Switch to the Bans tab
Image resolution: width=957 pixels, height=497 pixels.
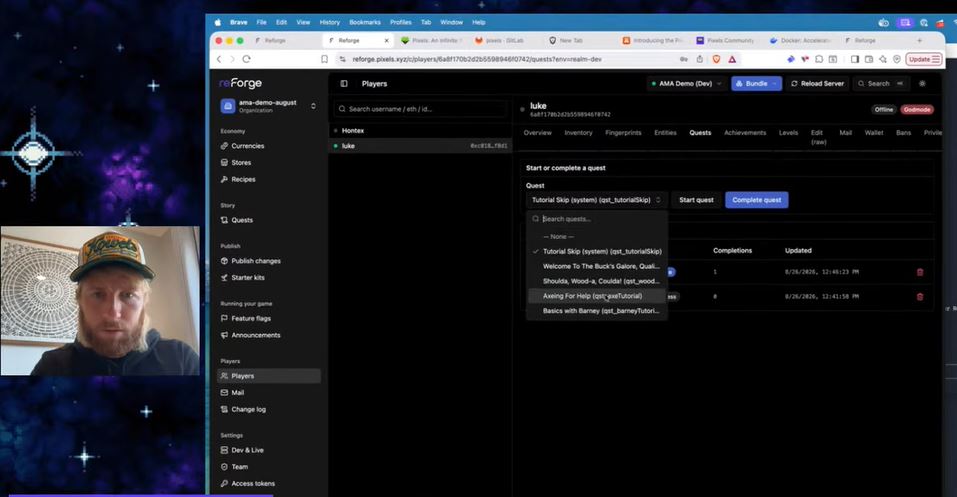[x=903, y=132]
